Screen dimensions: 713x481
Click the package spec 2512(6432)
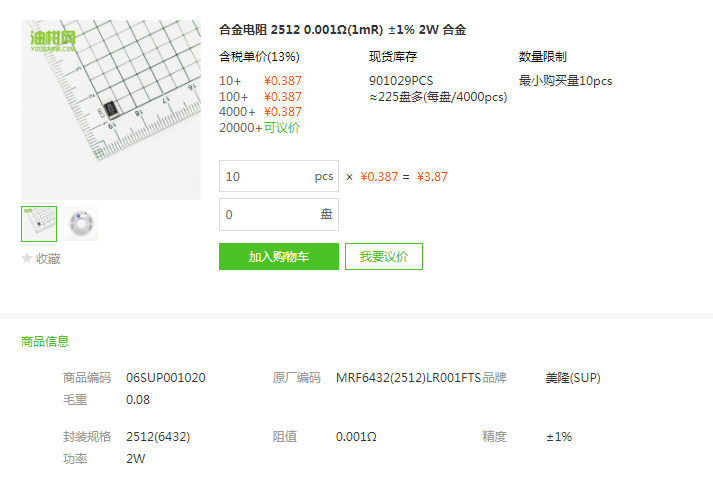(158, 437)
